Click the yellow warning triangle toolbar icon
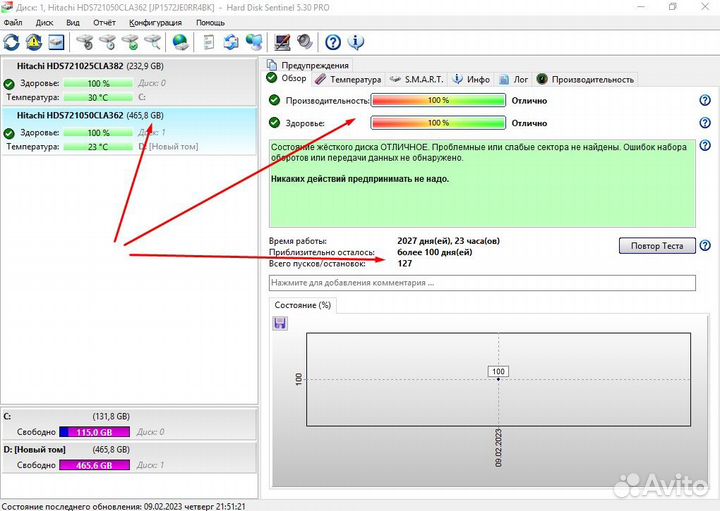This screenshot has width=720, height=511. coord(34,42)
